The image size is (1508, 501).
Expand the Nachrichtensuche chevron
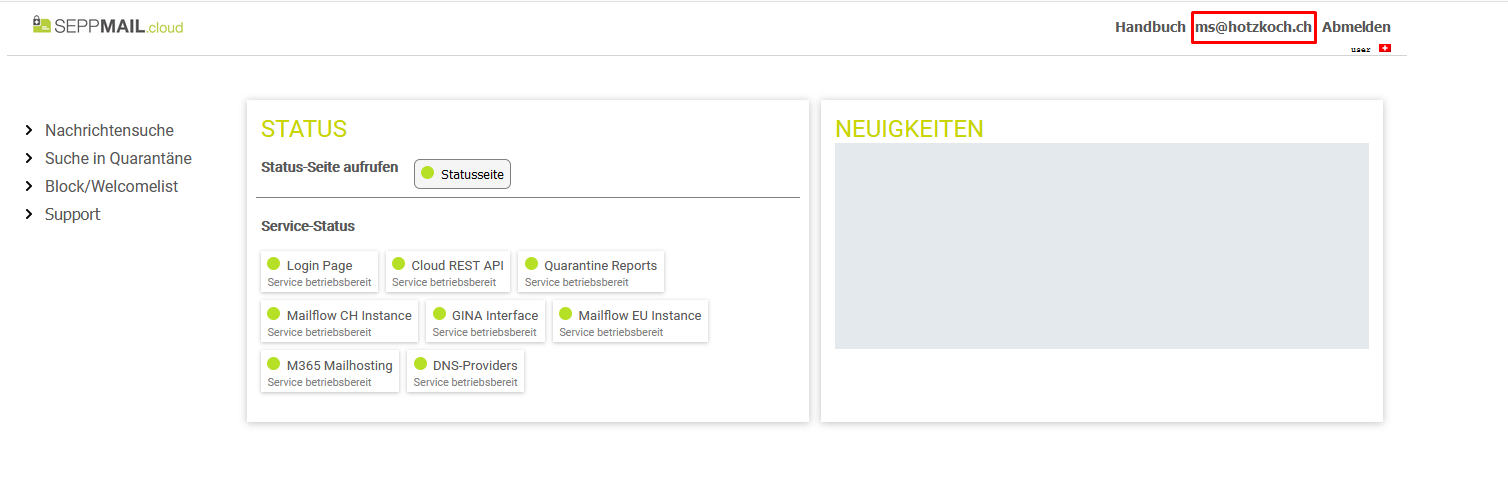coord(29,131)
